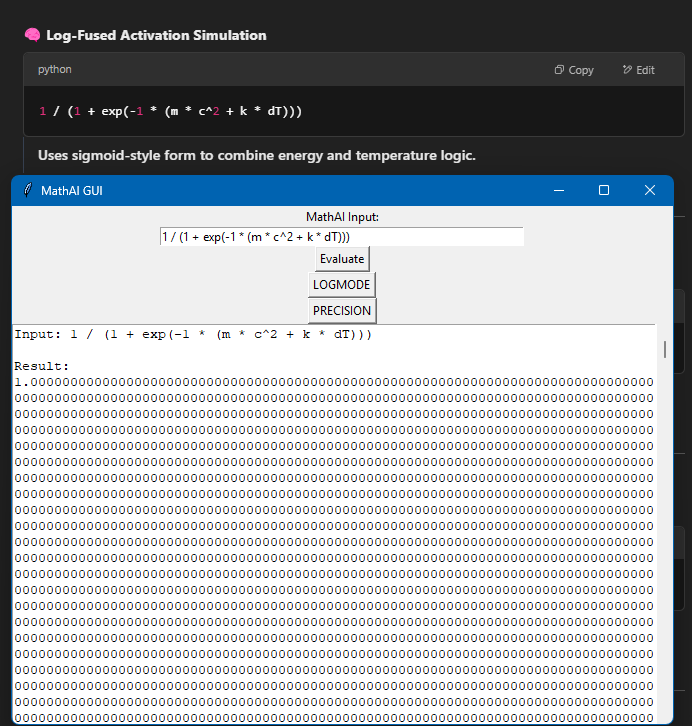The width and height of the screenshot is (692, 726).
Task: Click the 'MathAI Input:' label
Action: 342,217
